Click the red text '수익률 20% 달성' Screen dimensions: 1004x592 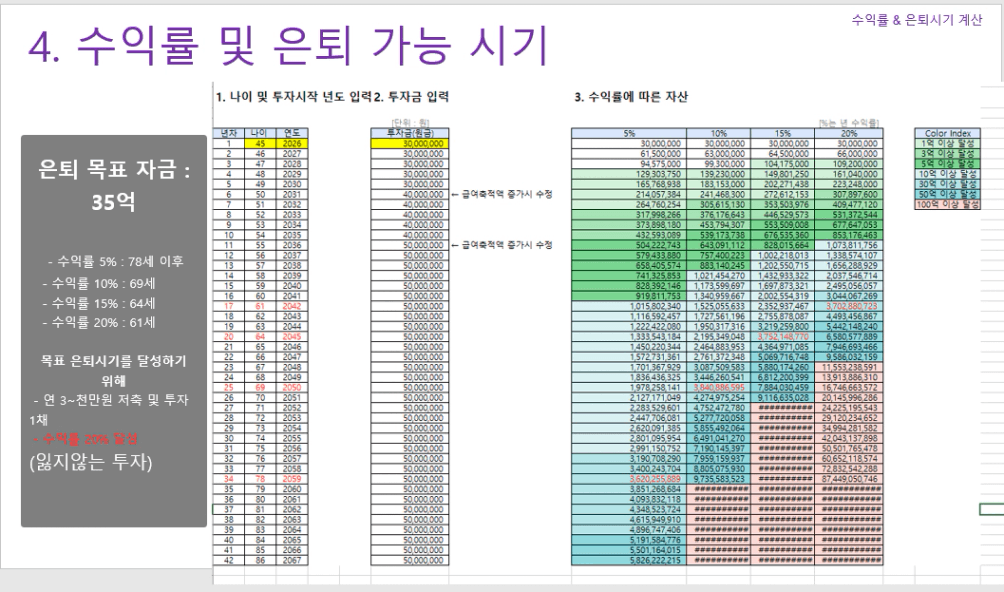tap(85, 439)
